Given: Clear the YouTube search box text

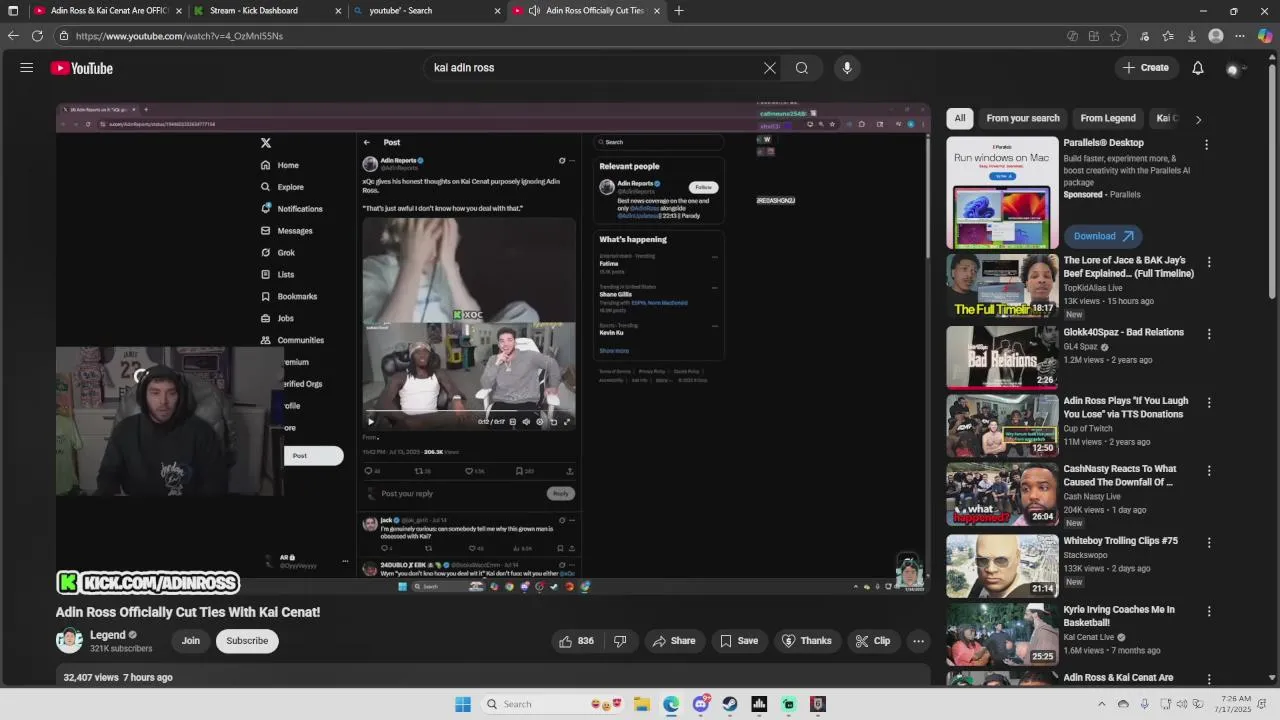Looking at the screenshot, I should tap(770, 68).
